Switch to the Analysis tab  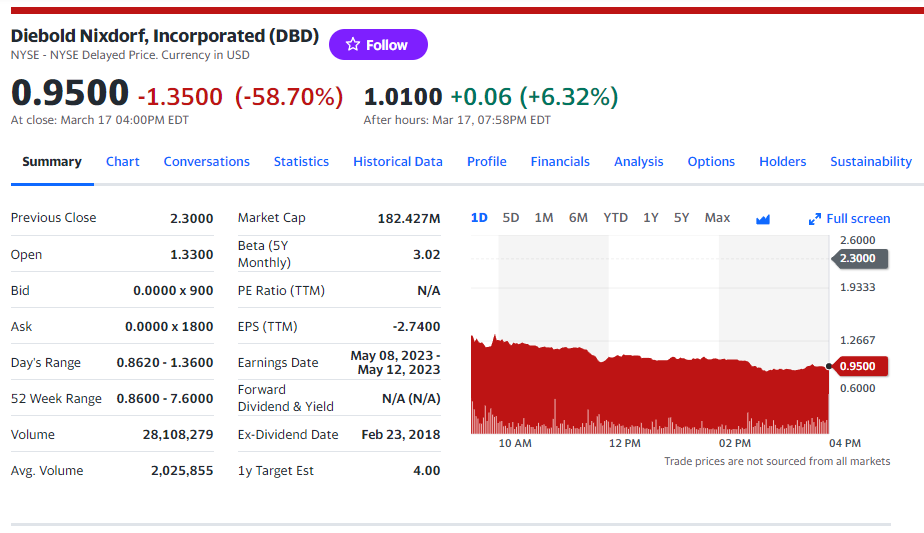[638, 162]
